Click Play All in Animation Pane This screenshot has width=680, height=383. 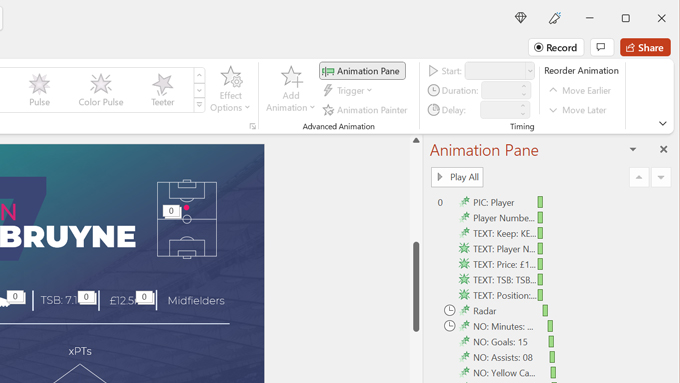pos(457,177)
